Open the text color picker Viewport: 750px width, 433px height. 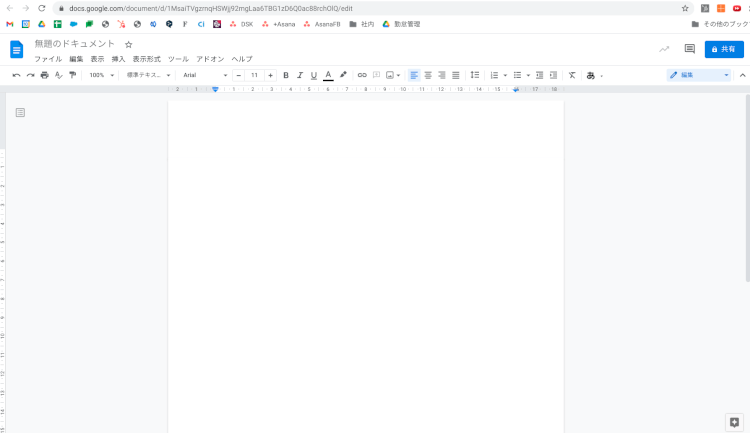[328, 75]
